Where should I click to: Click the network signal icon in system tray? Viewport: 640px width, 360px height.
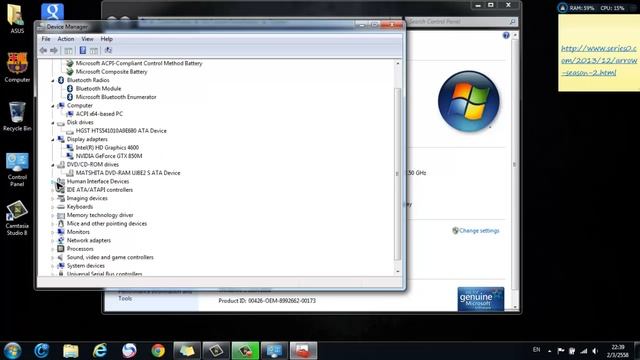(584, 351)
